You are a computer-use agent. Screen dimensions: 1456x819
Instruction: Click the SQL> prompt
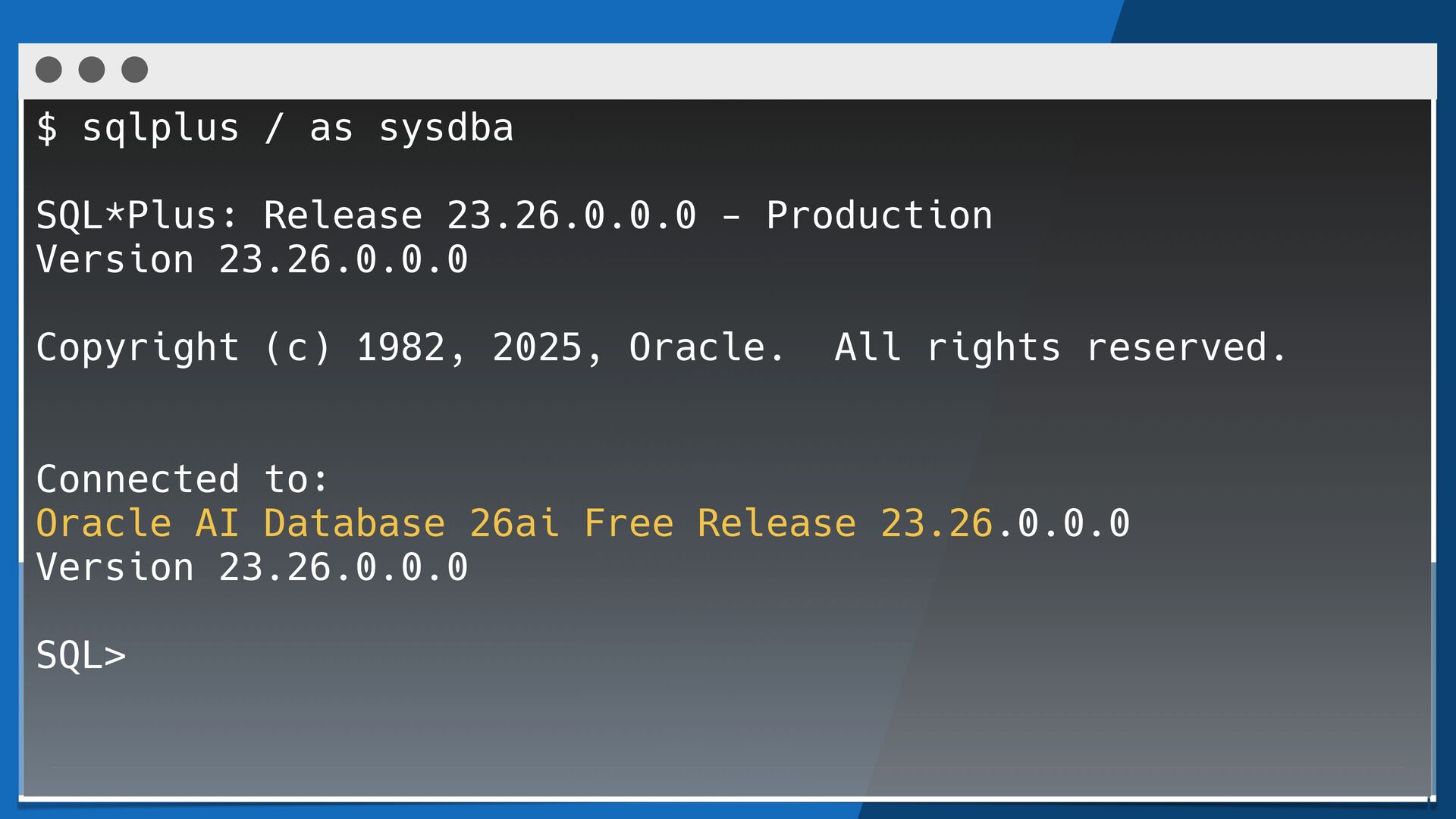tap(81, 655)
